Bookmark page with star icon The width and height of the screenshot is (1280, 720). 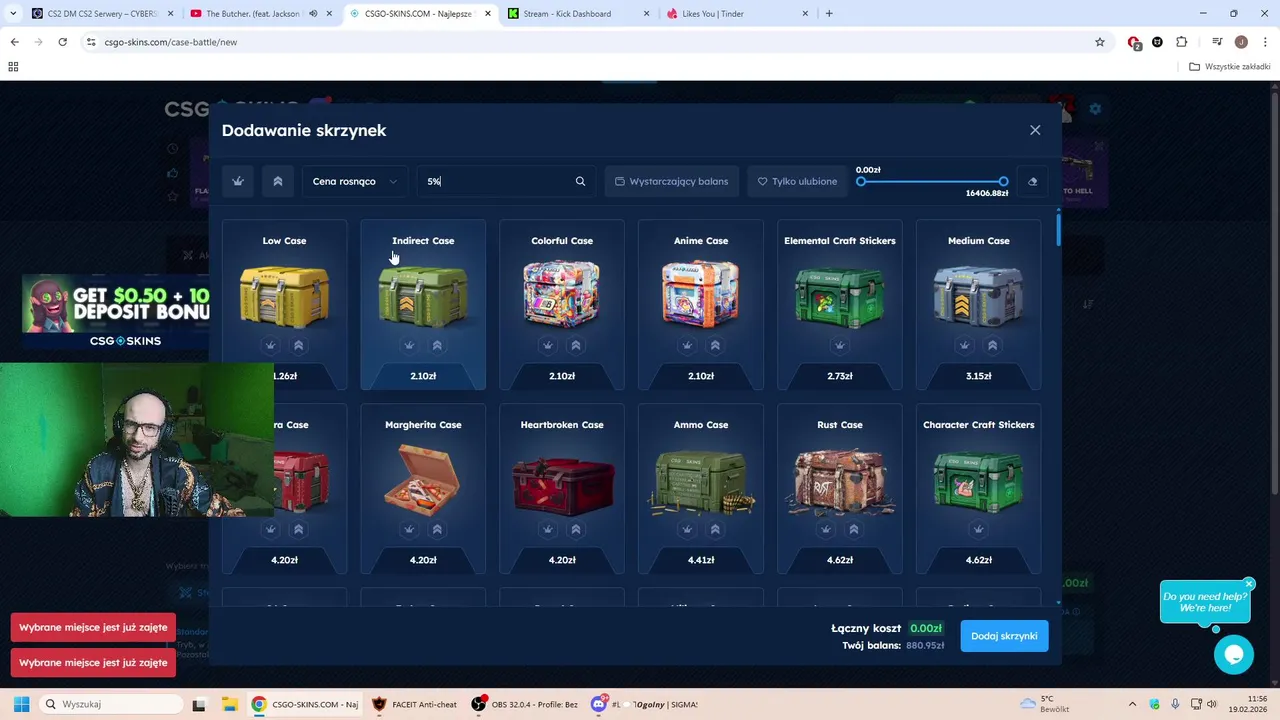click(x=1100, y=42)
